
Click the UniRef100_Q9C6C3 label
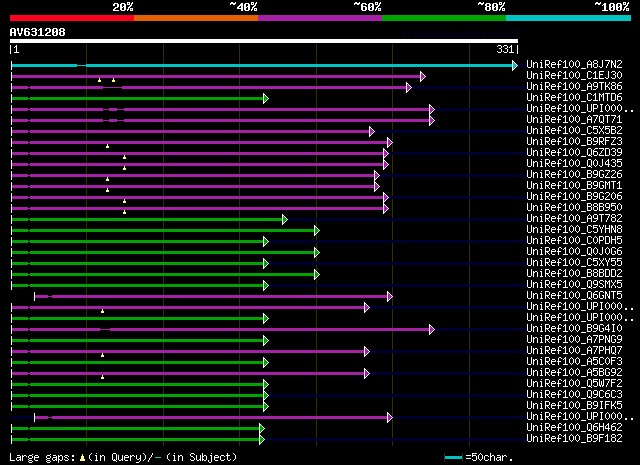[x=574, y=395]
